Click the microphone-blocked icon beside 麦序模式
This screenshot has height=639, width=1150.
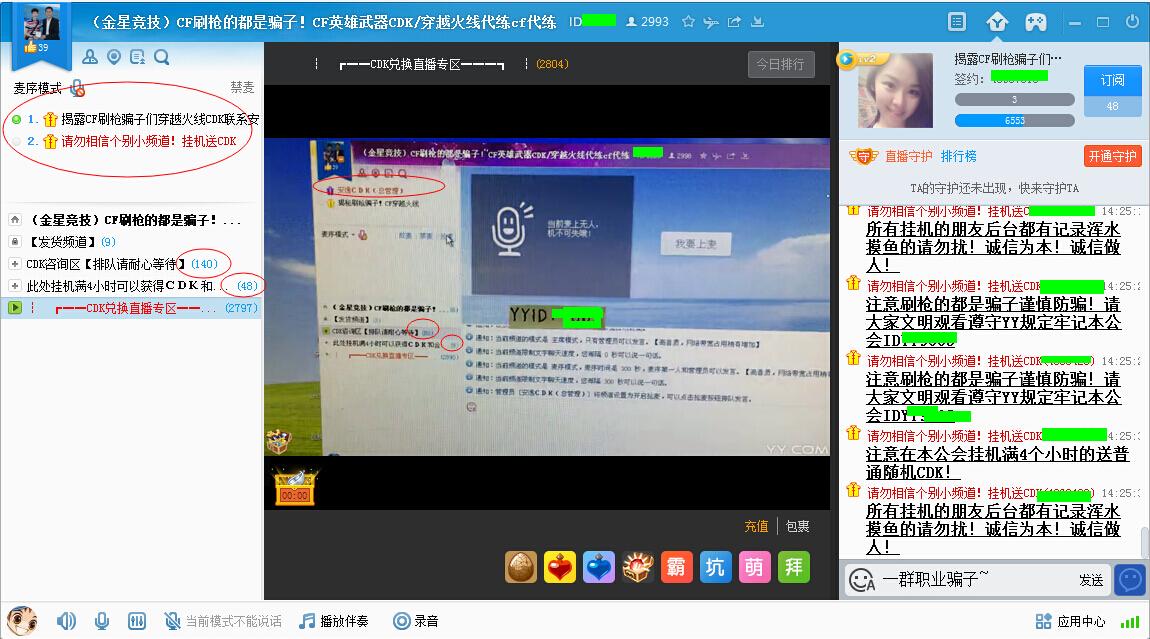click(x=77, y=89)
